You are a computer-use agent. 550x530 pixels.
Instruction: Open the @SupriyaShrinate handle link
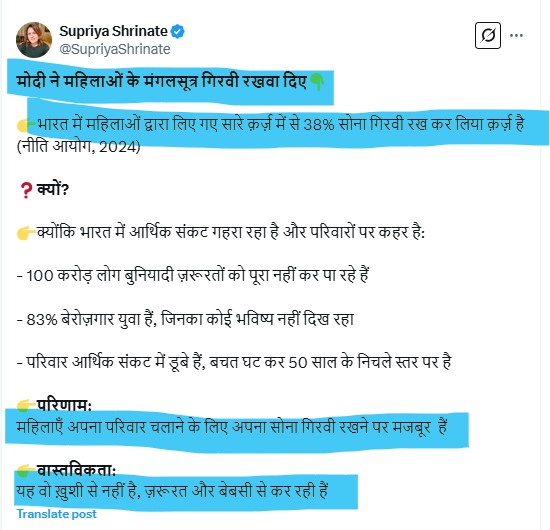coord(115,49)
